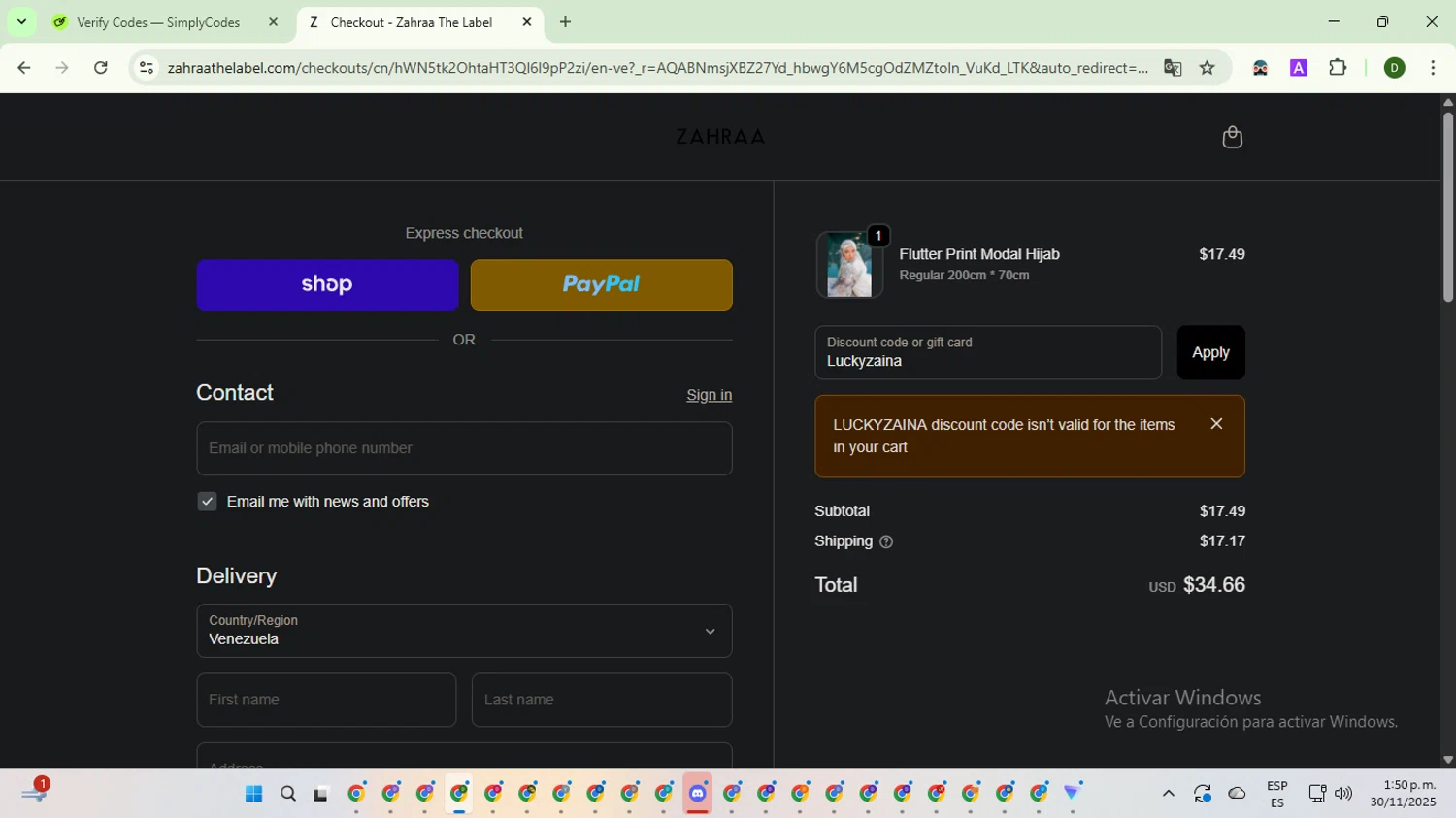Open the avatar-face extension icon in toolbar
1456x818 pixels.
tap(1260, 68)
